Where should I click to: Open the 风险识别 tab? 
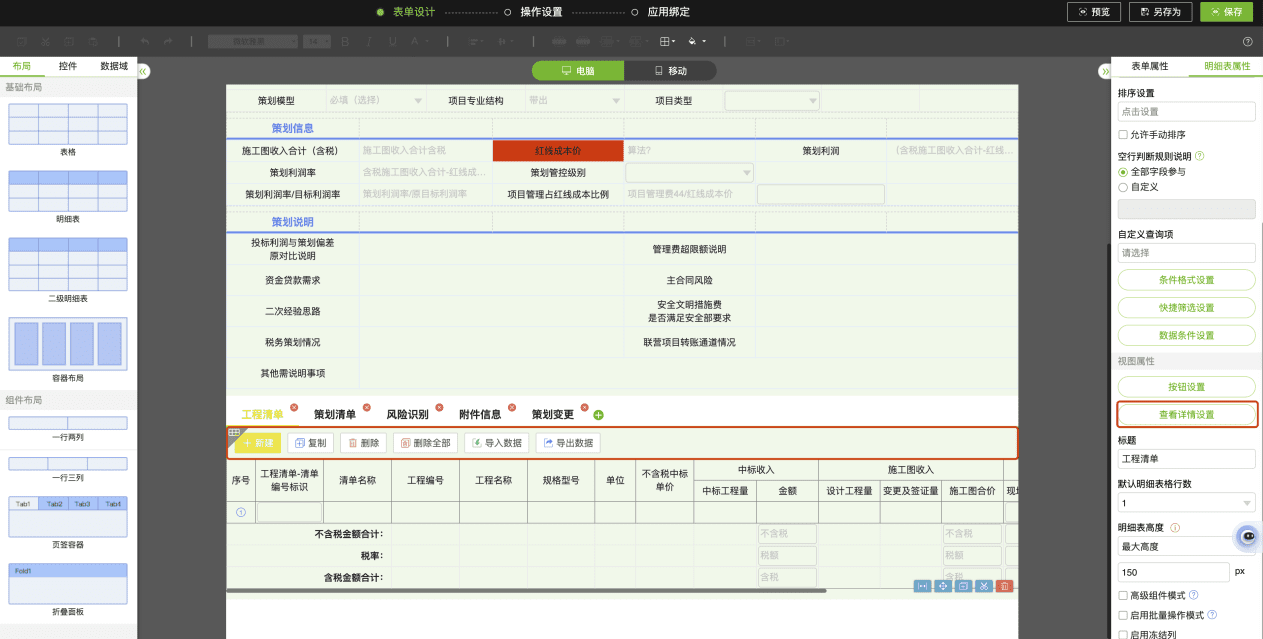click(407, 415)
